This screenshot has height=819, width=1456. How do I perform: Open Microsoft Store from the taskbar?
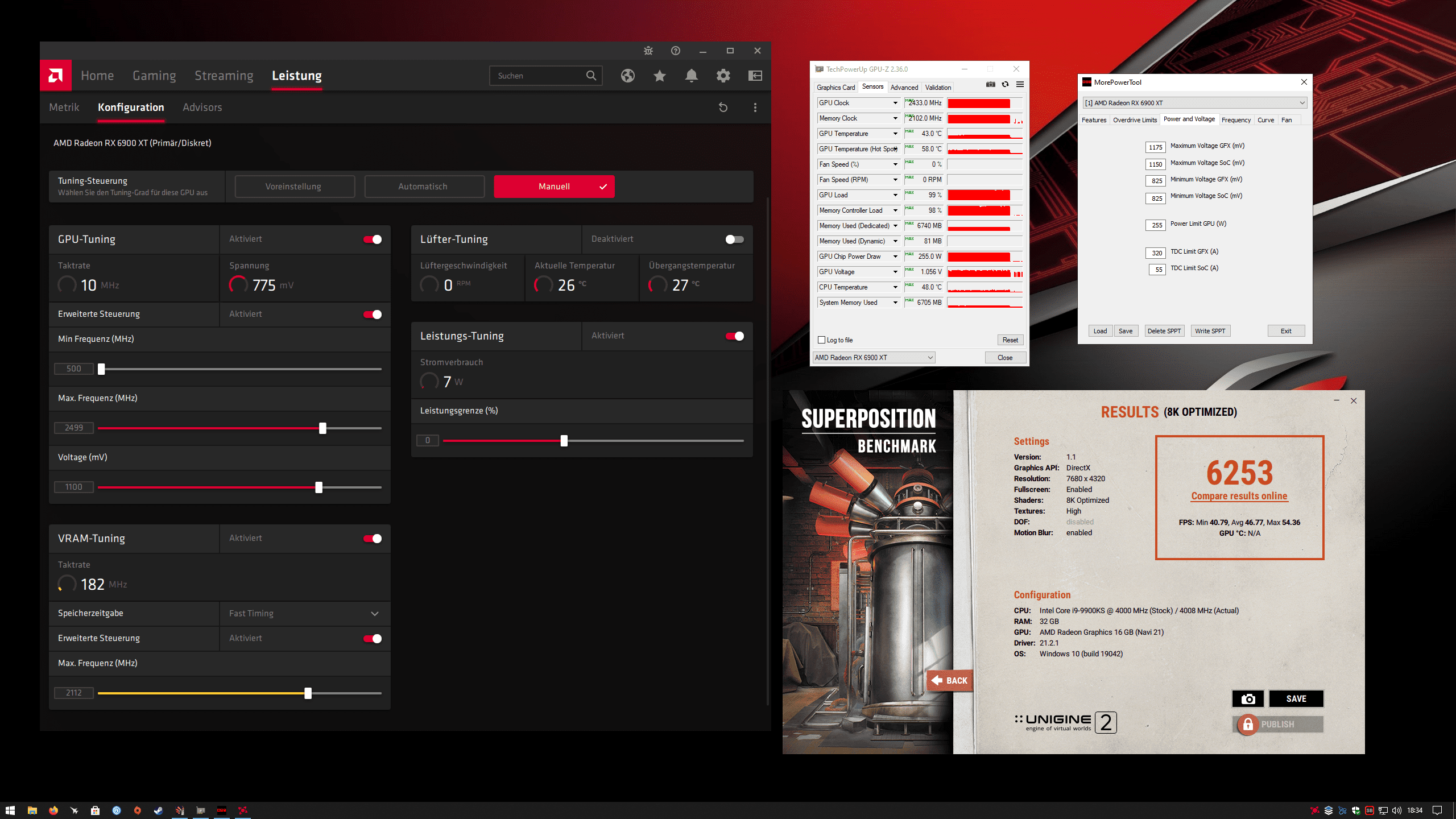tap(95, 810)
